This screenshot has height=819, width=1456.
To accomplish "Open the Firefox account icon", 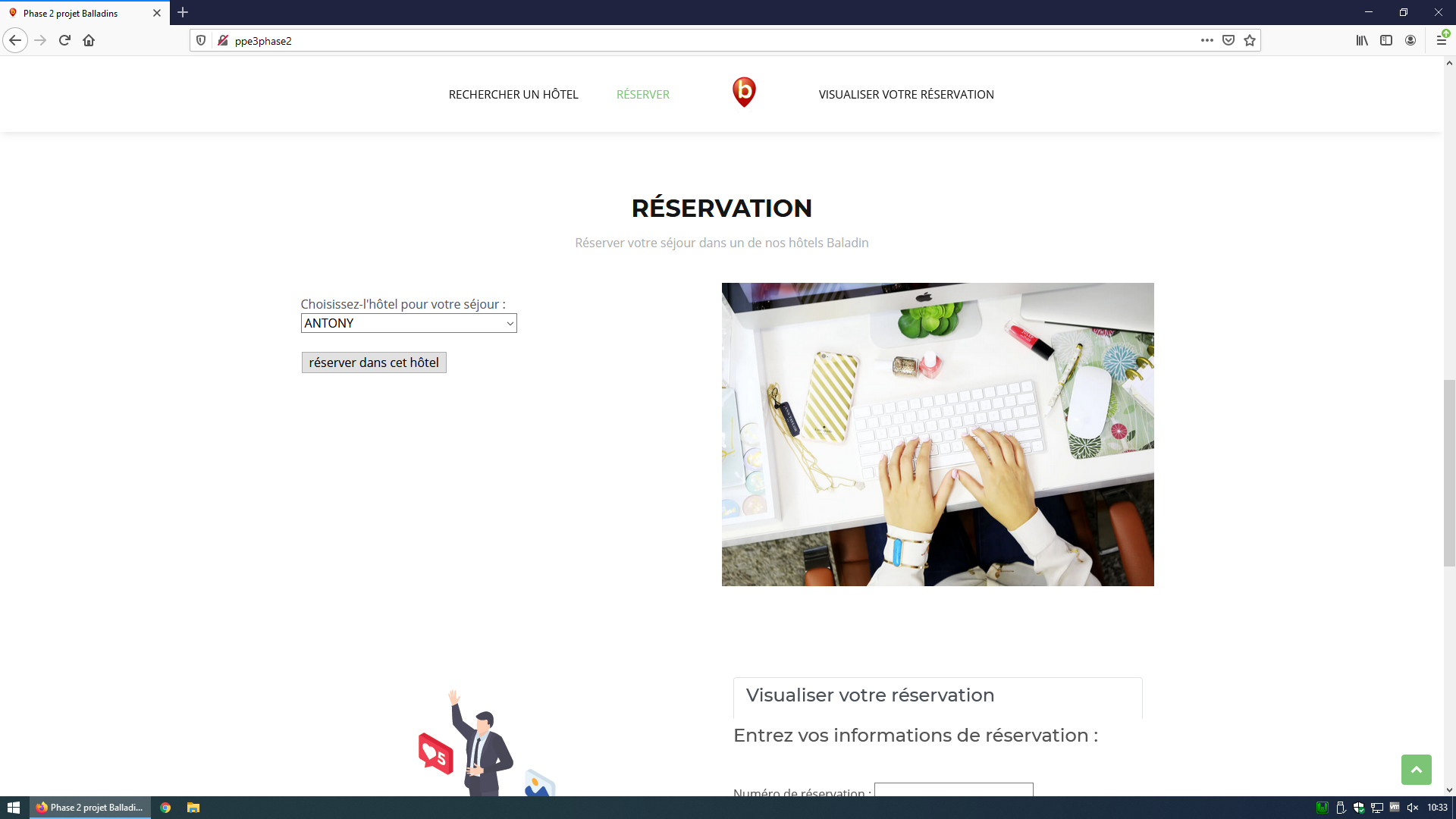I will click(1410, 40).
